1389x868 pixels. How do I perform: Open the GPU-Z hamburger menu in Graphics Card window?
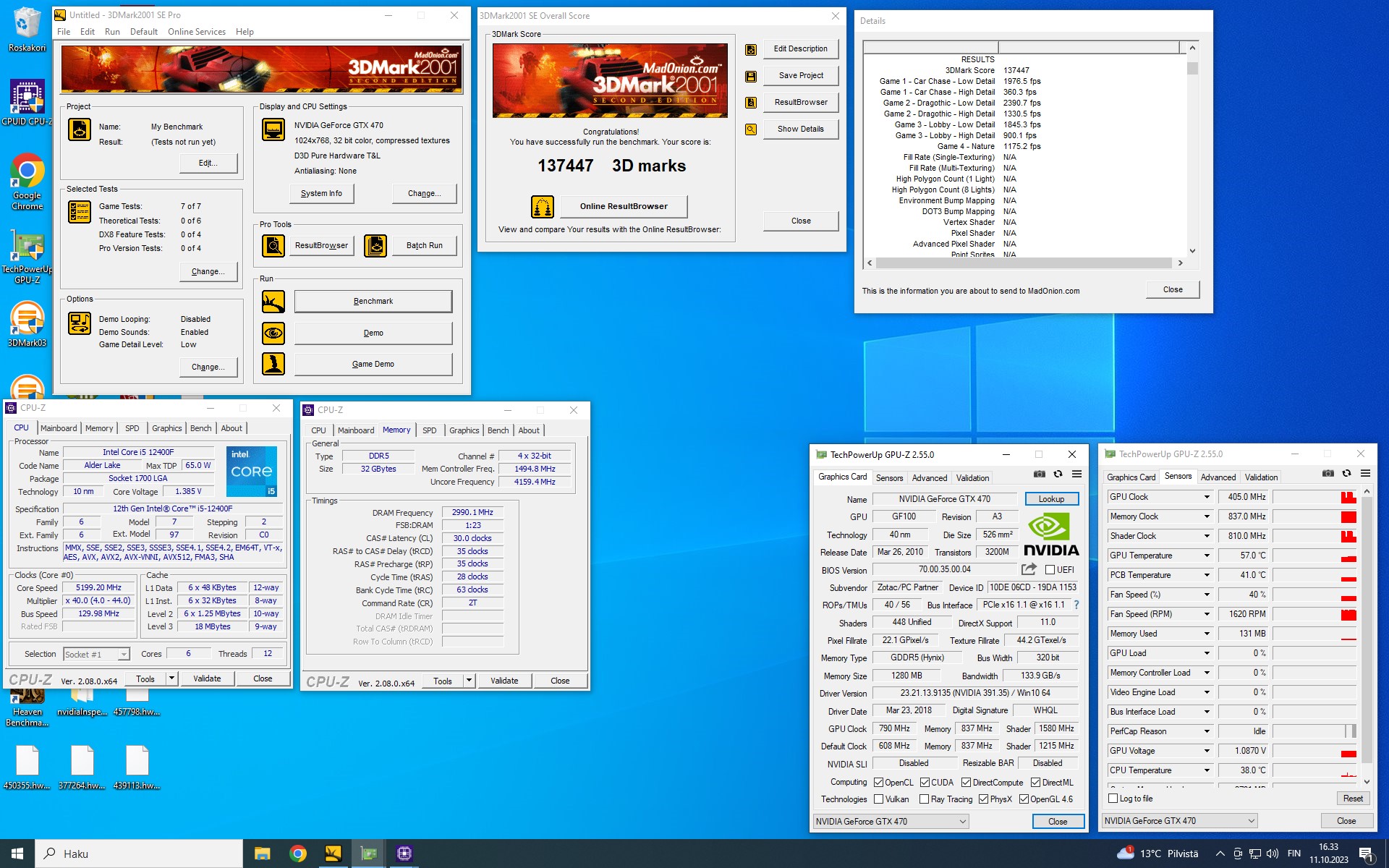click(1076, 475)
